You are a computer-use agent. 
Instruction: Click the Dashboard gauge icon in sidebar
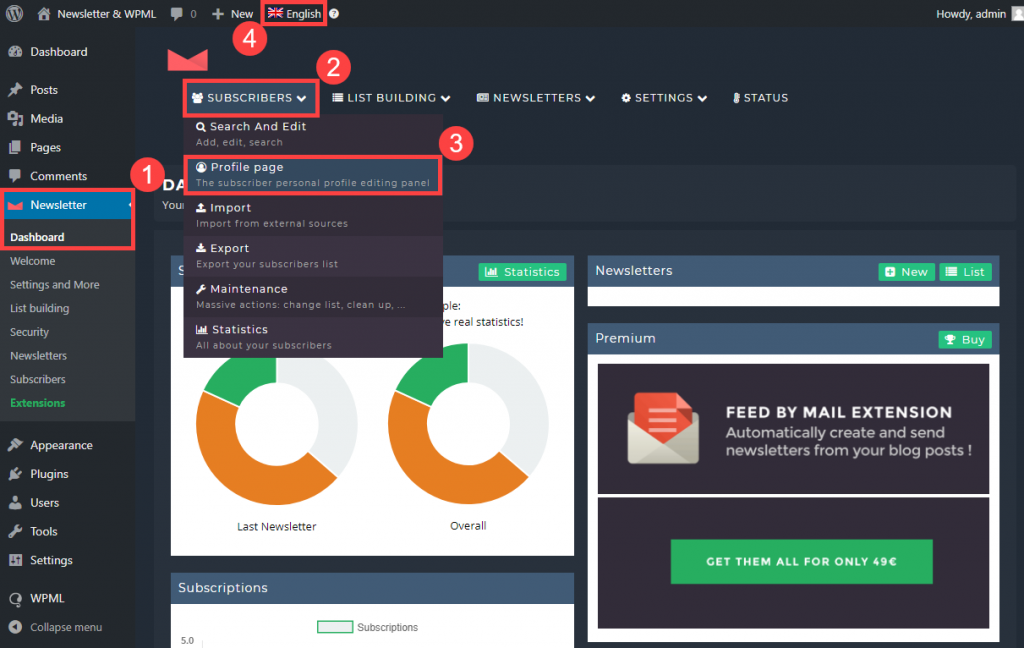coord(16,52)
